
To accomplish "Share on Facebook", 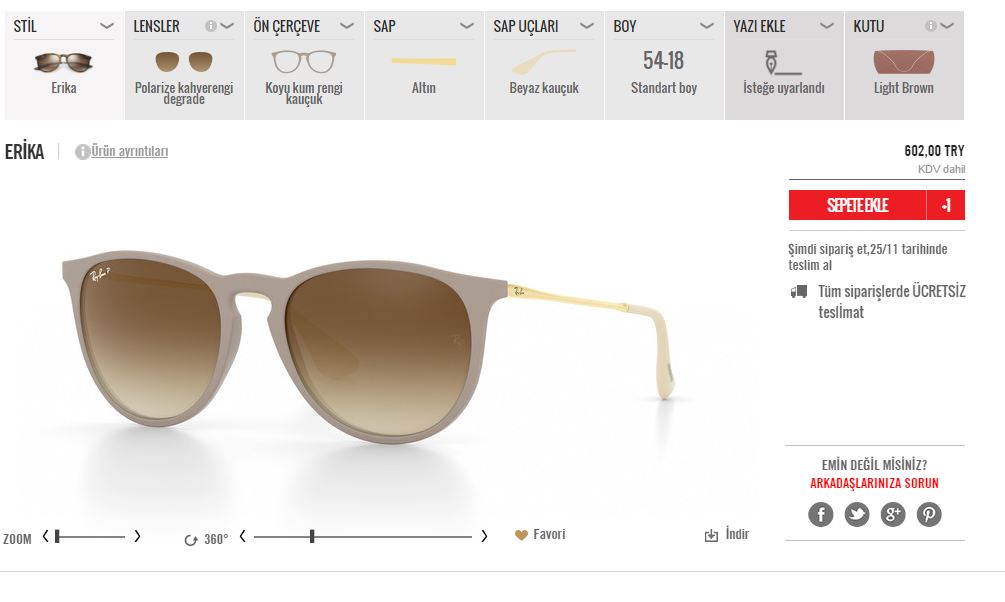I will click(x=820, y=514).
